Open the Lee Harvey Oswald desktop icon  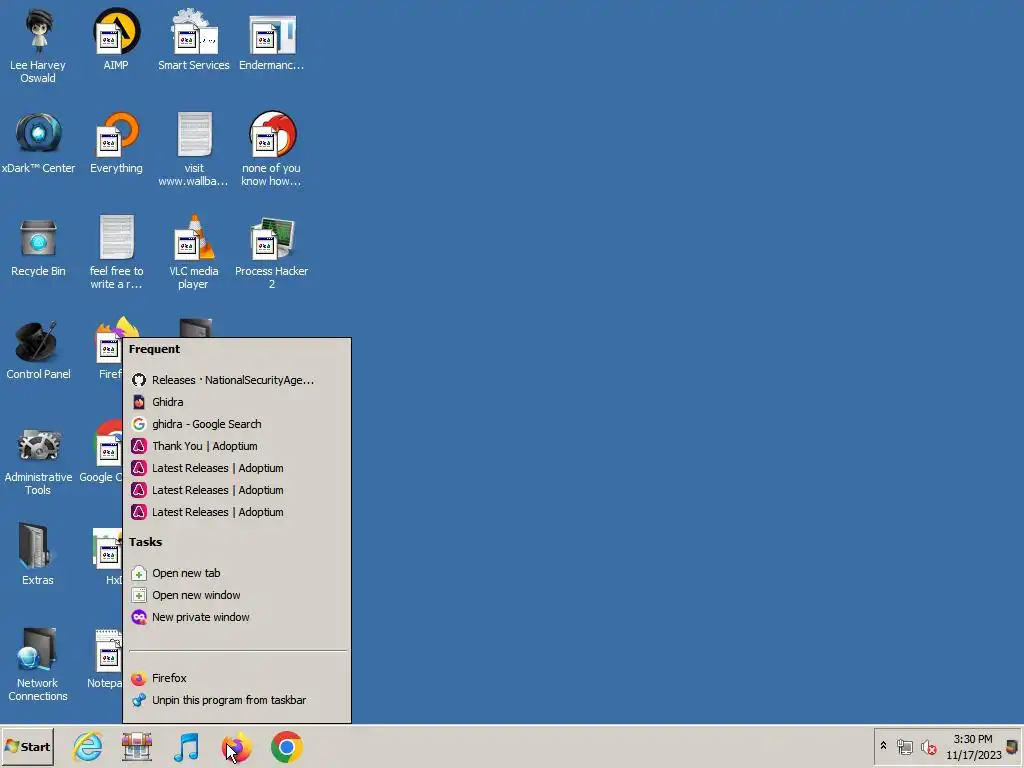click(38, 46)
